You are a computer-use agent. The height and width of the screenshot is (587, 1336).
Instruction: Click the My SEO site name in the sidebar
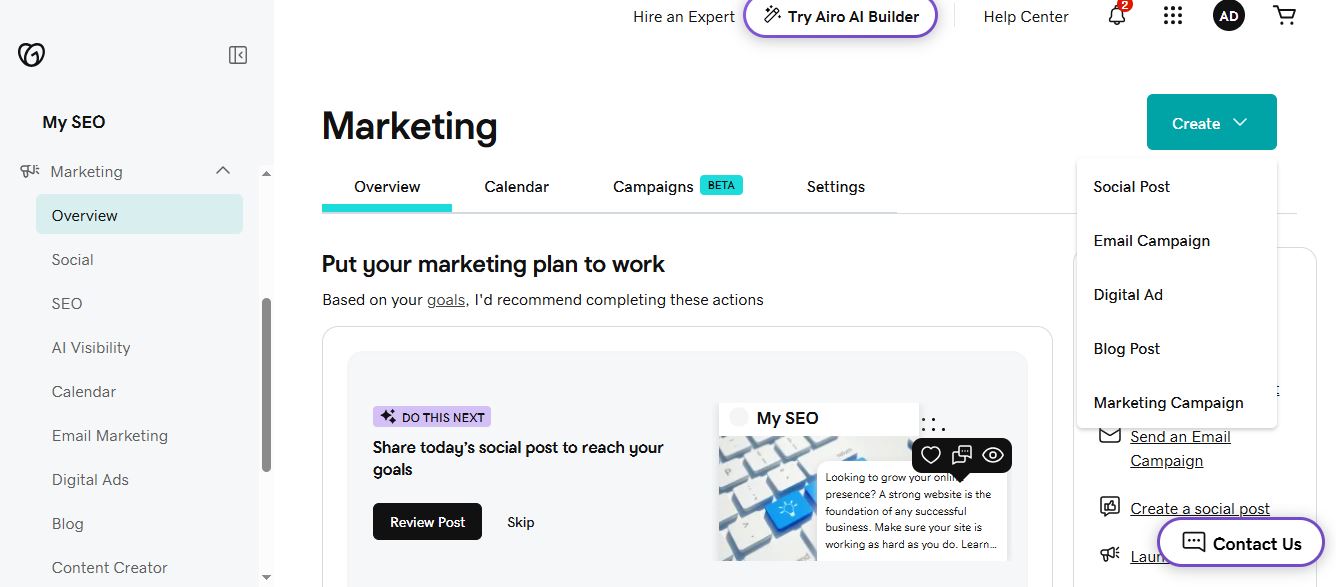tap(74, 122)
